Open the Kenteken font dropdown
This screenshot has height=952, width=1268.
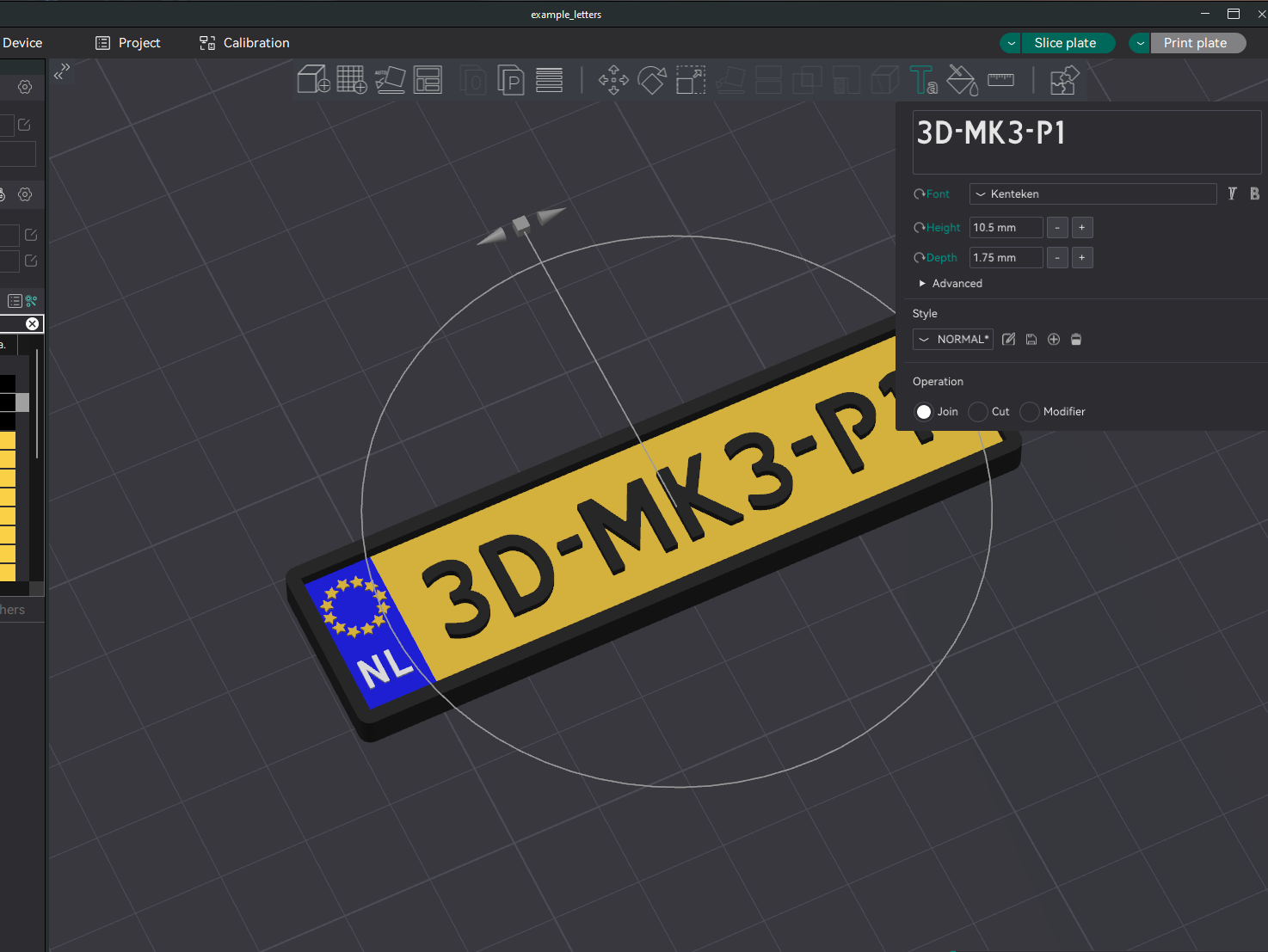click(1093, 193)
